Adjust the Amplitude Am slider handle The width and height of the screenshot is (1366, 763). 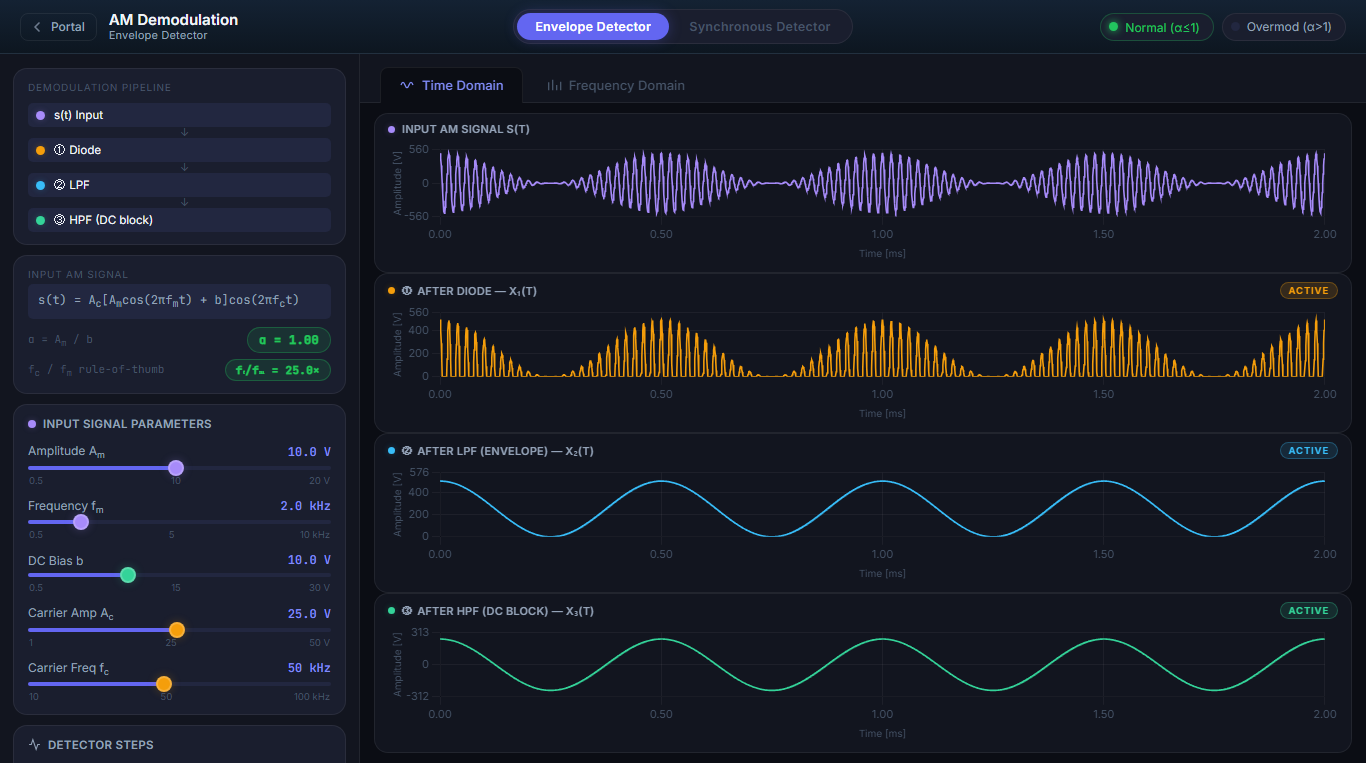point(176,468)
